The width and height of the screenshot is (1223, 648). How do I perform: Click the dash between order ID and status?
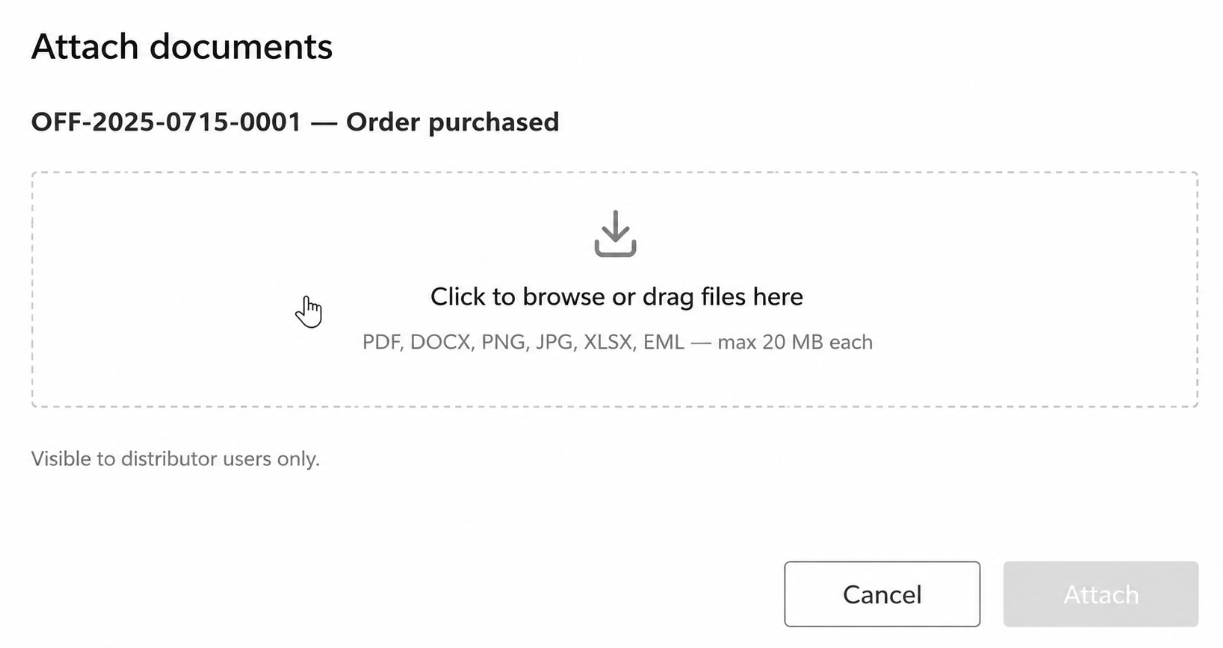coord(324,122)
